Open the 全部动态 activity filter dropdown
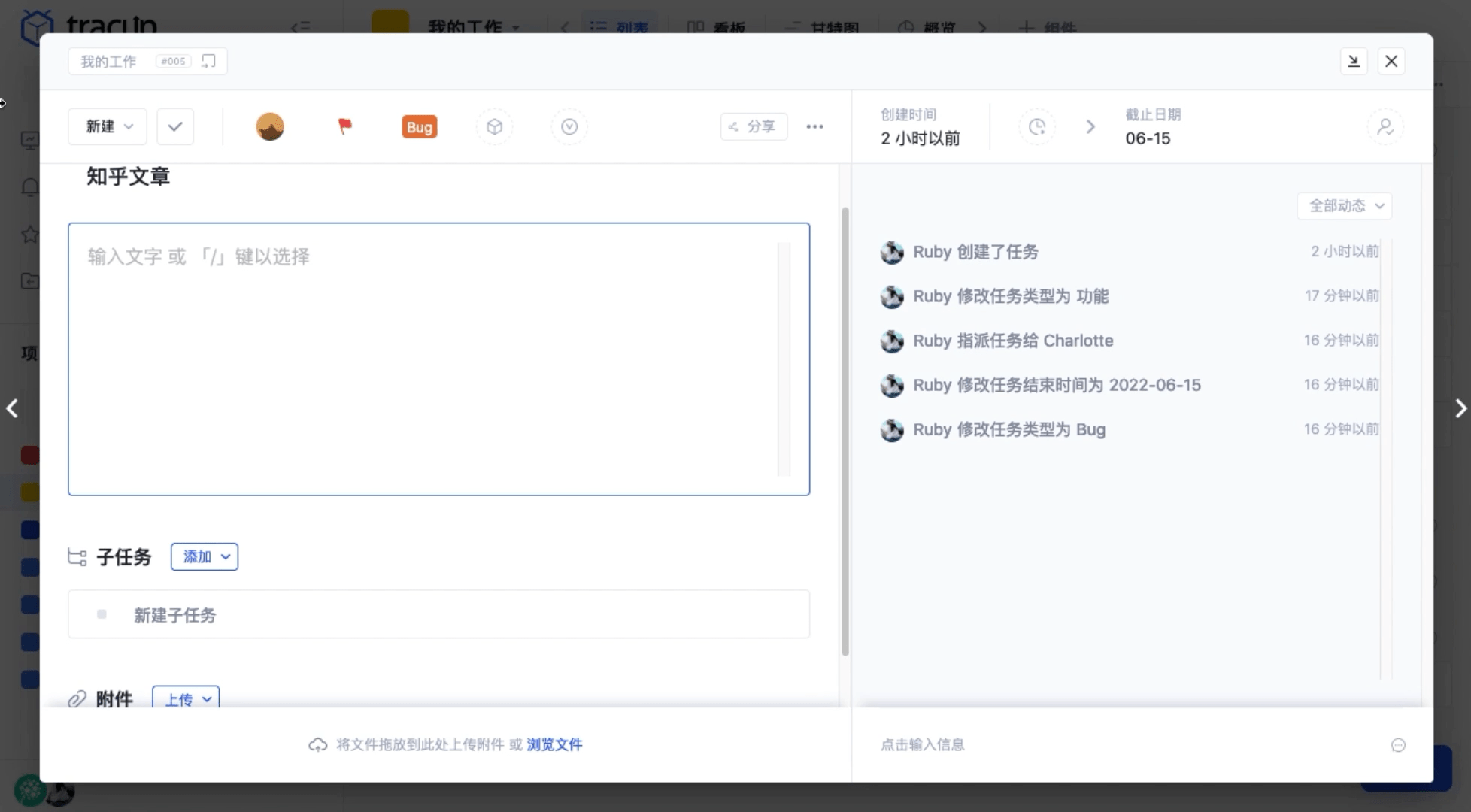 tap(1344, 205)
